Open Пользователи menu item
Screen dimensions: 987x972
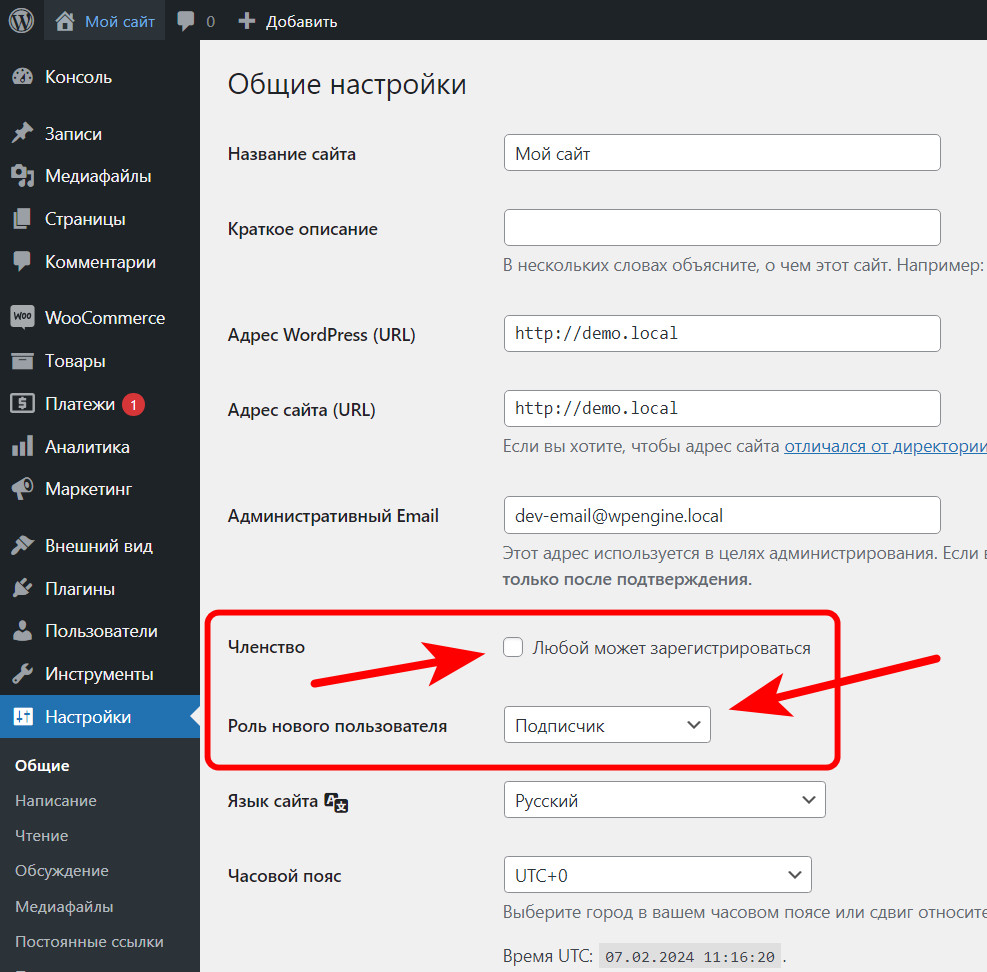coord(100,631)
